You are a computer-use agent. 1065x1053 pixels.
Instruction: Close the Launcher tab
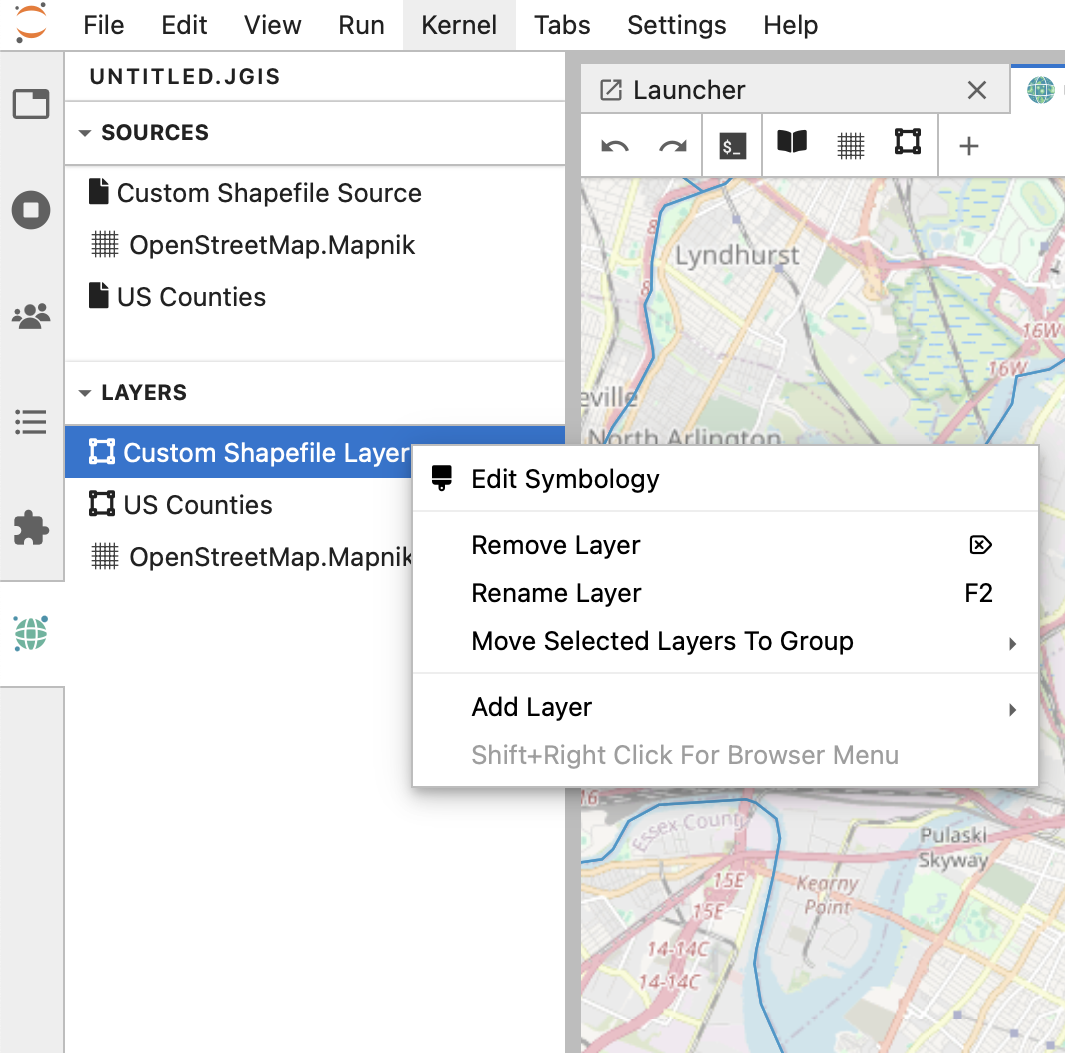(x=977, y=90)
